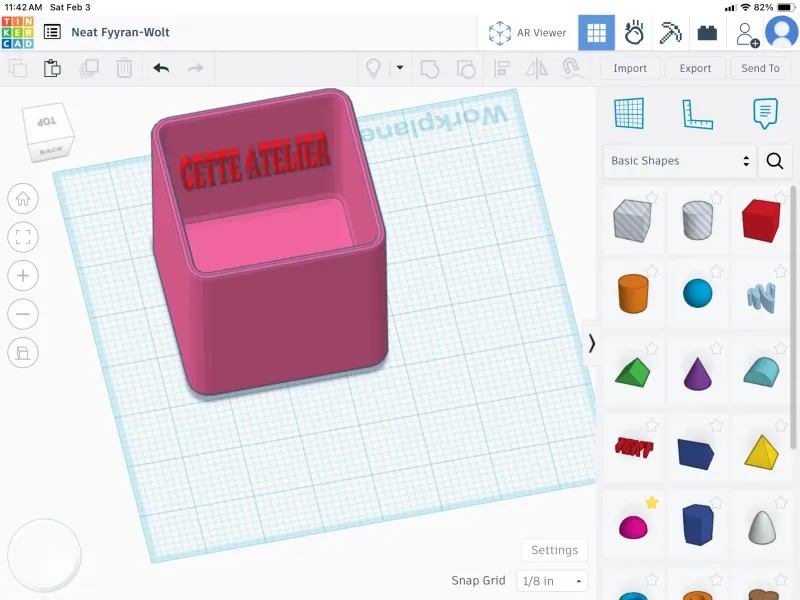The width and height of the screenshot is (800, 600).
Task: Favorite the red Box shape star
Action: 781,197
